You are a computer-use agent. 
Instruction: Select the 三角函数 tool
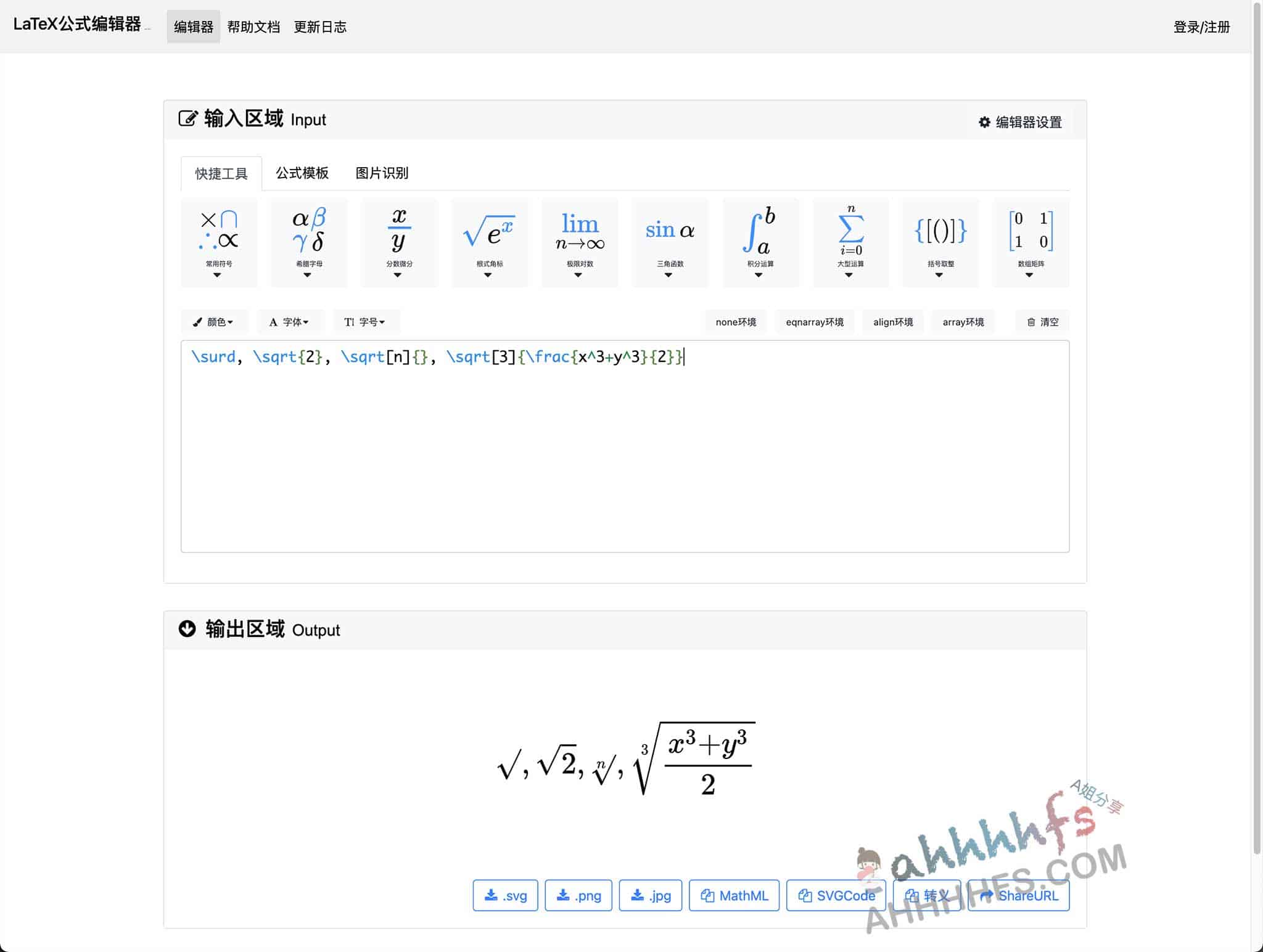[x=670, y=240]
